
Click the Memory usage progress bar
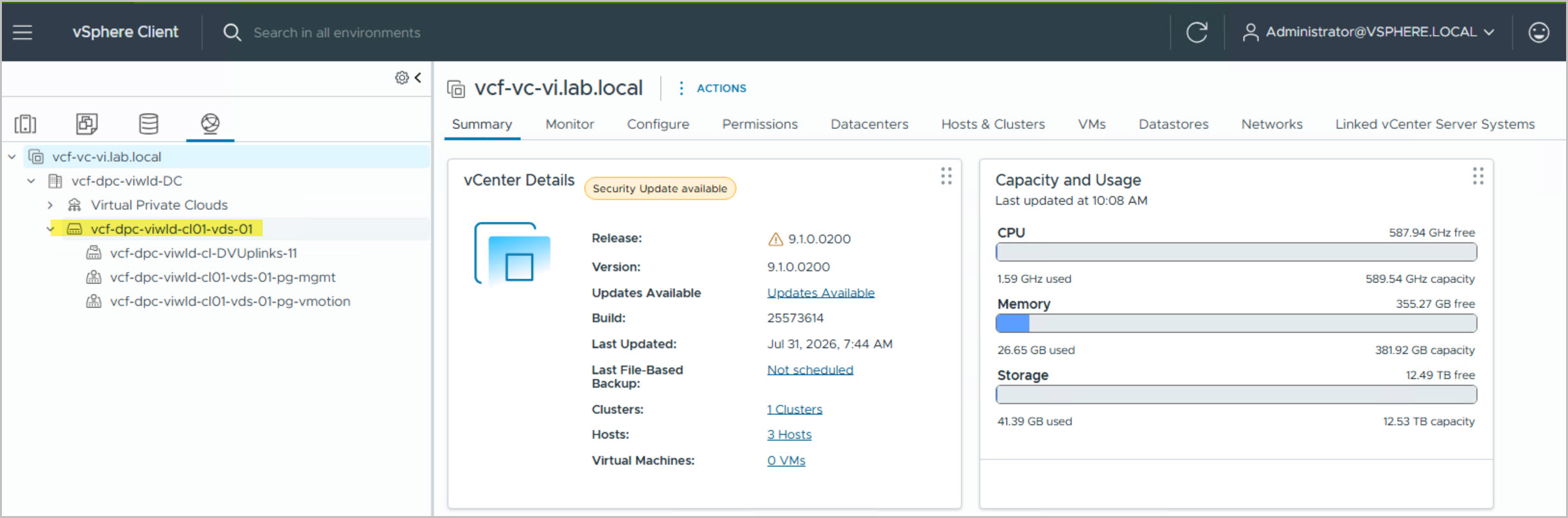[1237, 324]
